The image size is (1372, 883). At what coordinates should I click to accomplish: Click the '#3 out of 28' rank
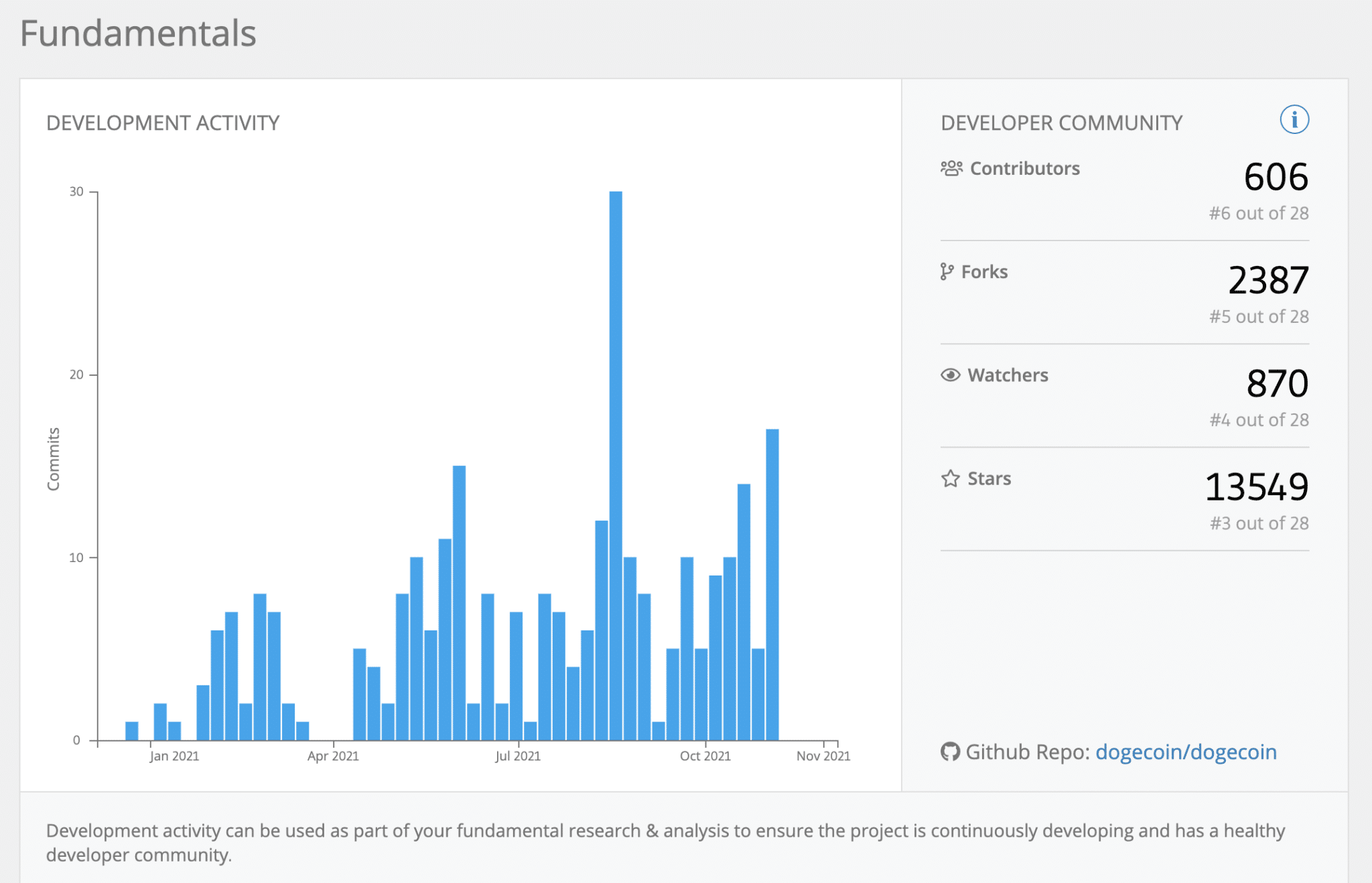(1259, 523)
